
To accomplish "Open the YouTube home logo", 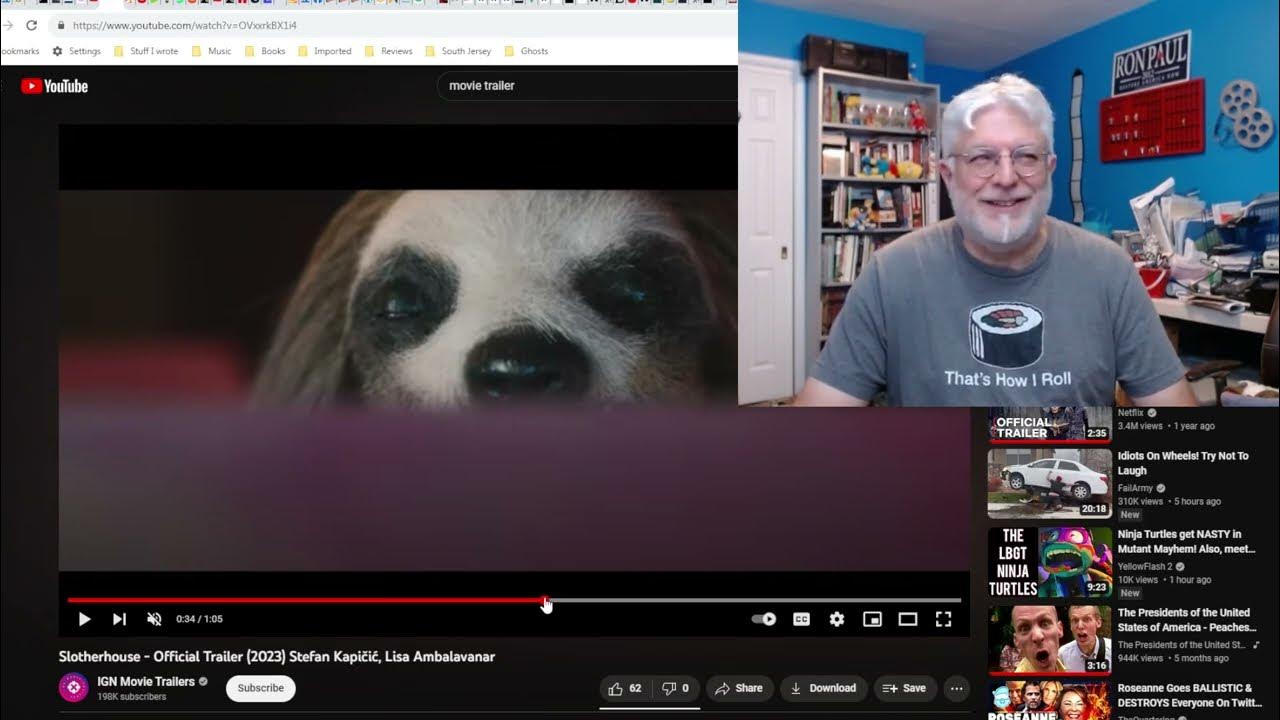I will click(55, 86).
